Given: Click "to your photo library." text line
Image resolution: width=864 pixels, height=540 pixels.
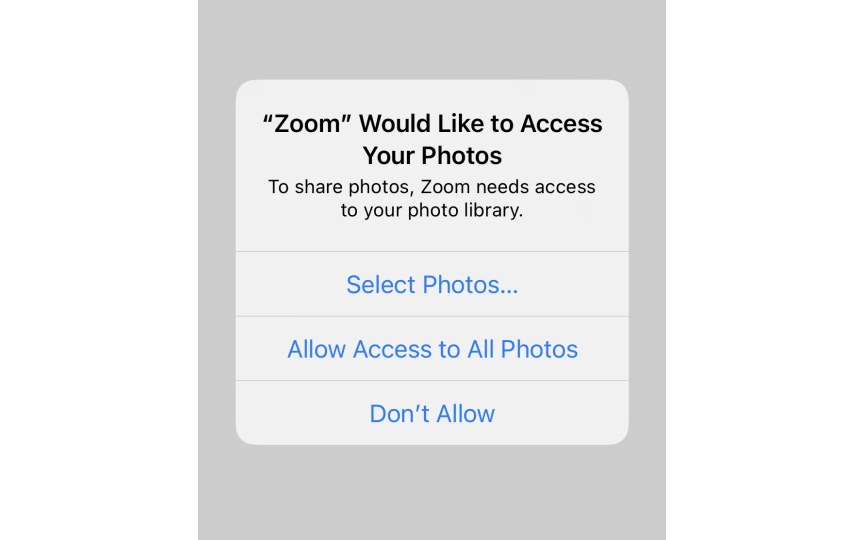Looking at the screenshot, I should tap(432, 210).
